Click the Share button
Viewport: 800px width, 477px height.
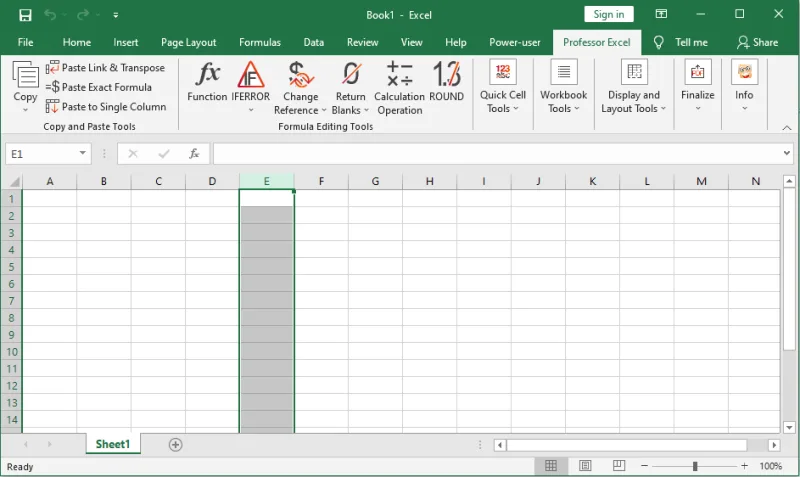758,42
